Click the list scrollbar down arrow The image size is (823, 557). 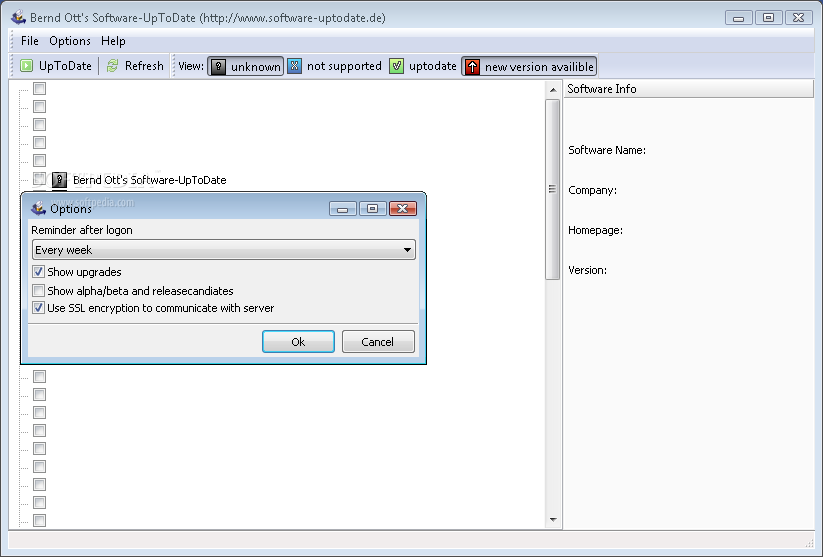coord(553,520)
